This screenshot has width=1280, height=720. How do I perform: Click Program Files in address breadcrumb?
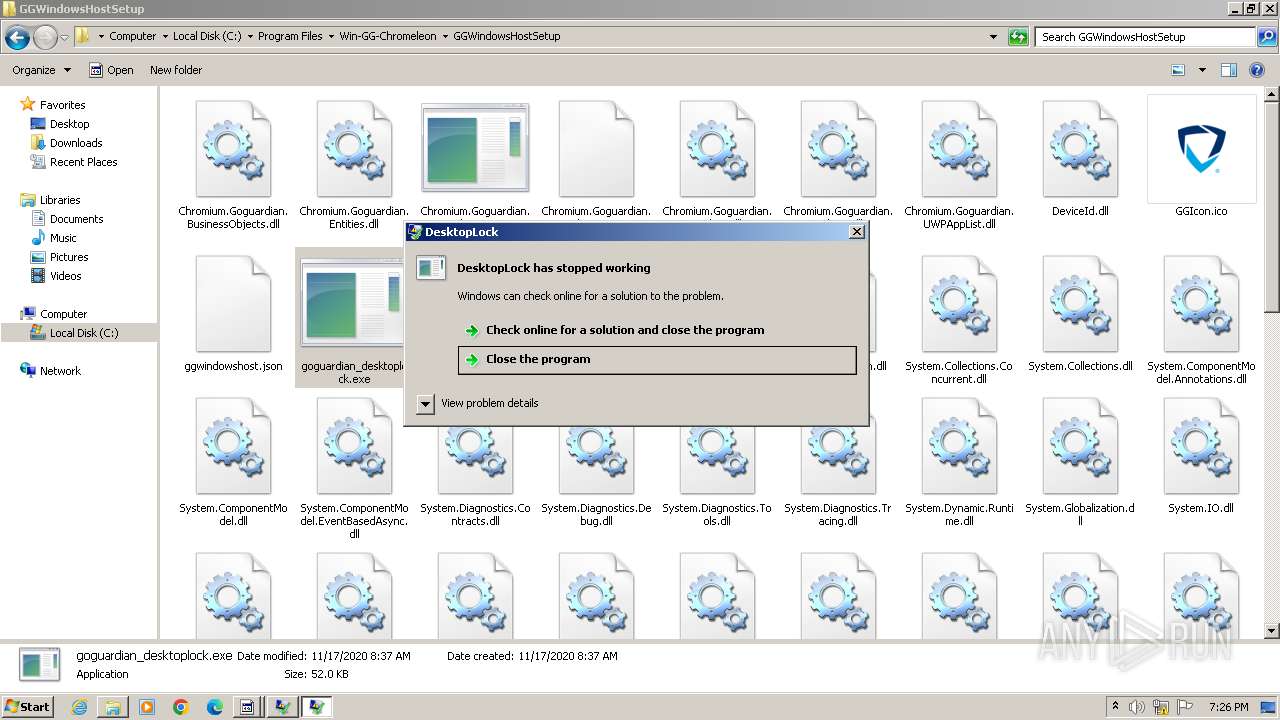click(x=290, y=36)
